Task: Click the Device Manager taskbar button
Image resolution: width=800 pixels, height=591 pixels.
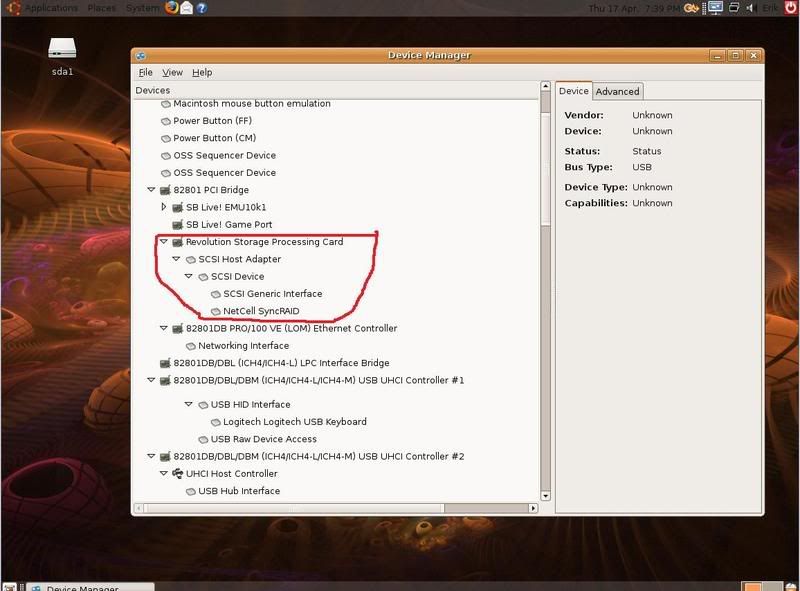Action: pos(90,587)
